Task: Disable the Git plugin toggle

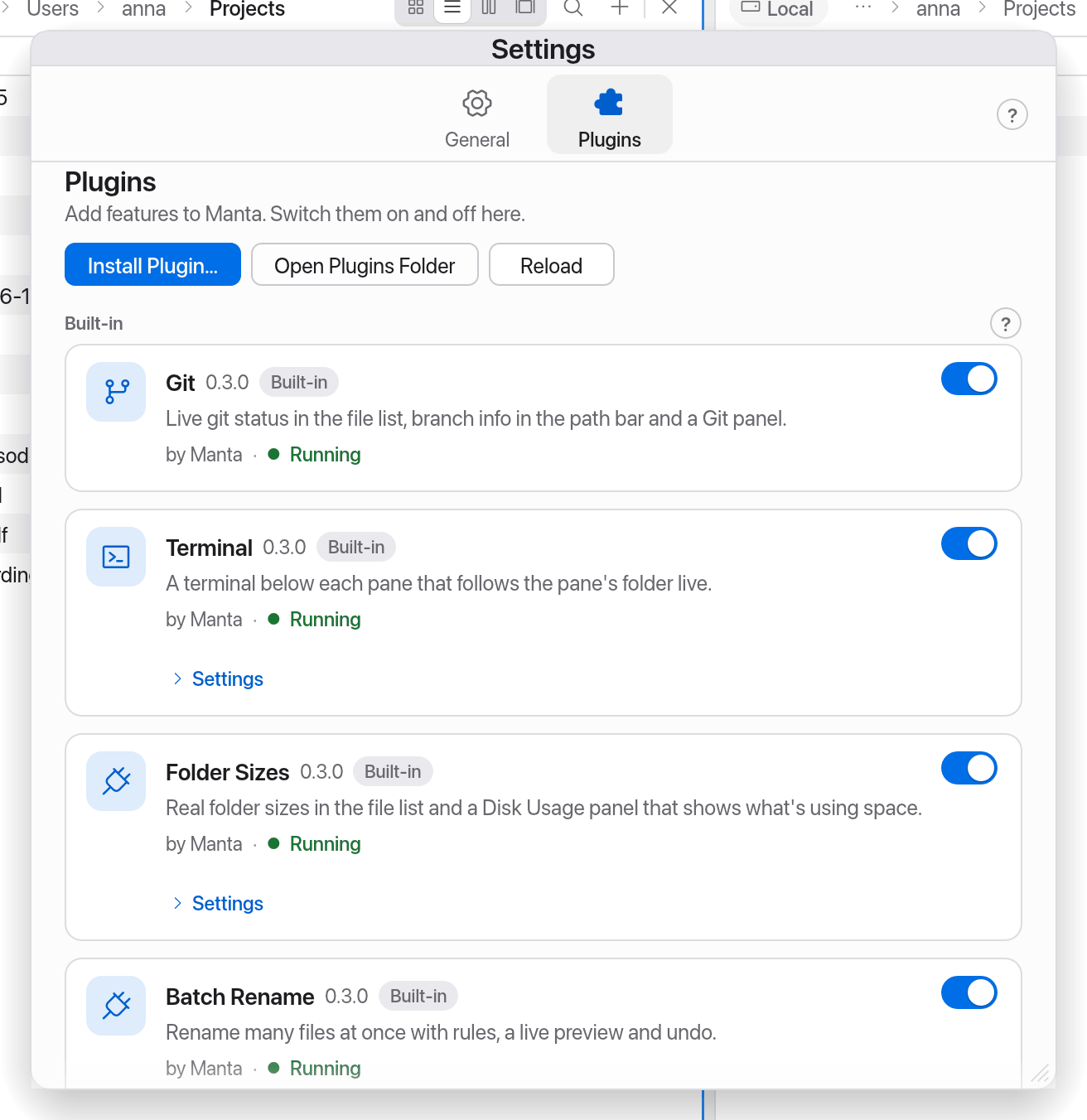Action: 969,379
